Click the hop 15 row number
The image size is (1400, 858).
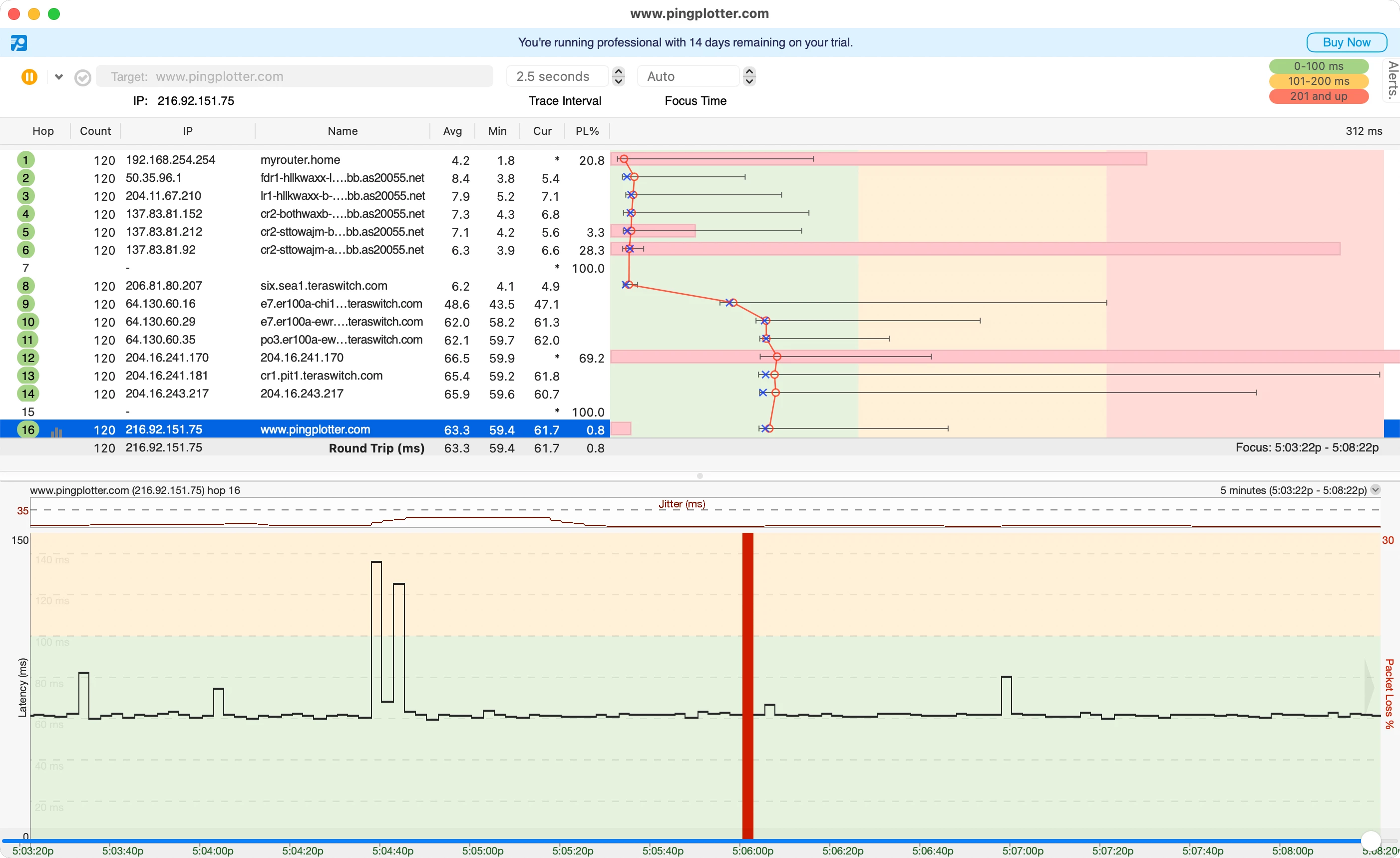coord(28,412)
